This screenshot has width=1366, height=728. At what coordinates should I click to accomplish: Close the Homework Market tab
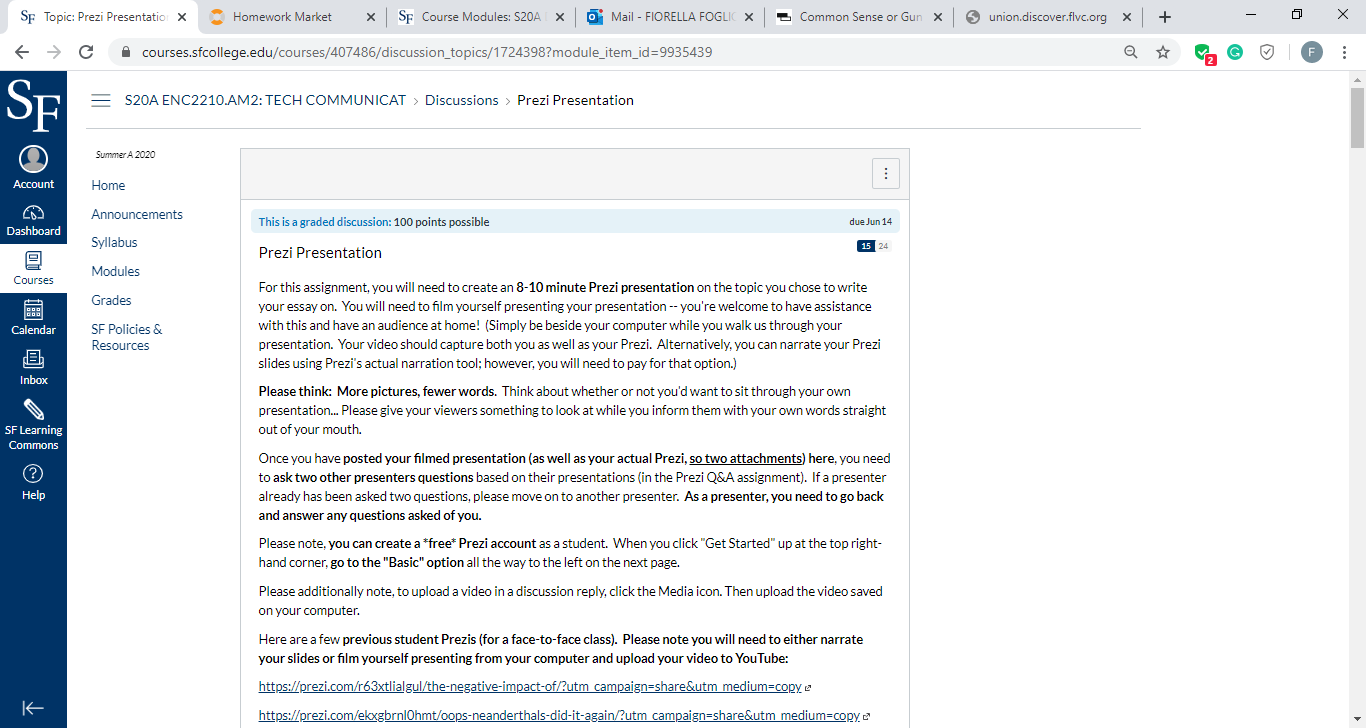click(x=371, y=17)
